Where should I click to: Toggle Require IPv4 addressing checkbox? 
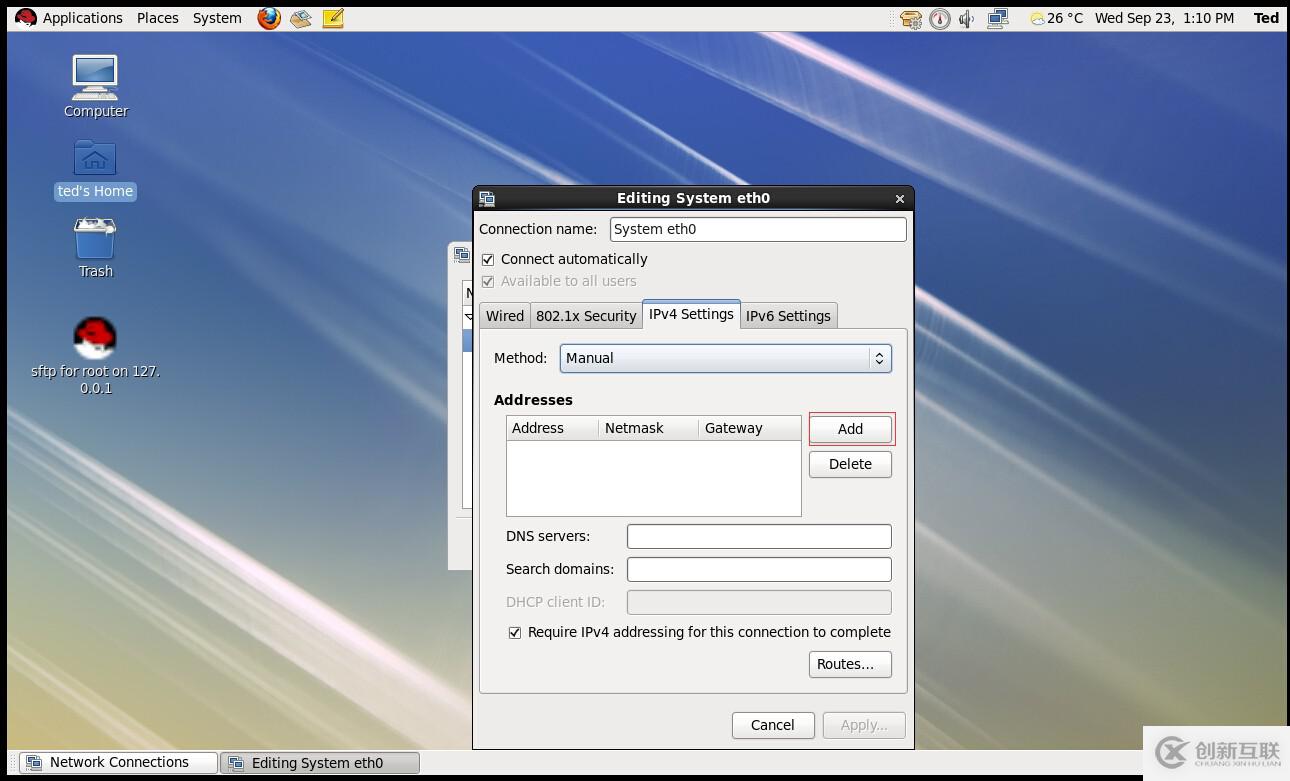(x=515, y=632)
